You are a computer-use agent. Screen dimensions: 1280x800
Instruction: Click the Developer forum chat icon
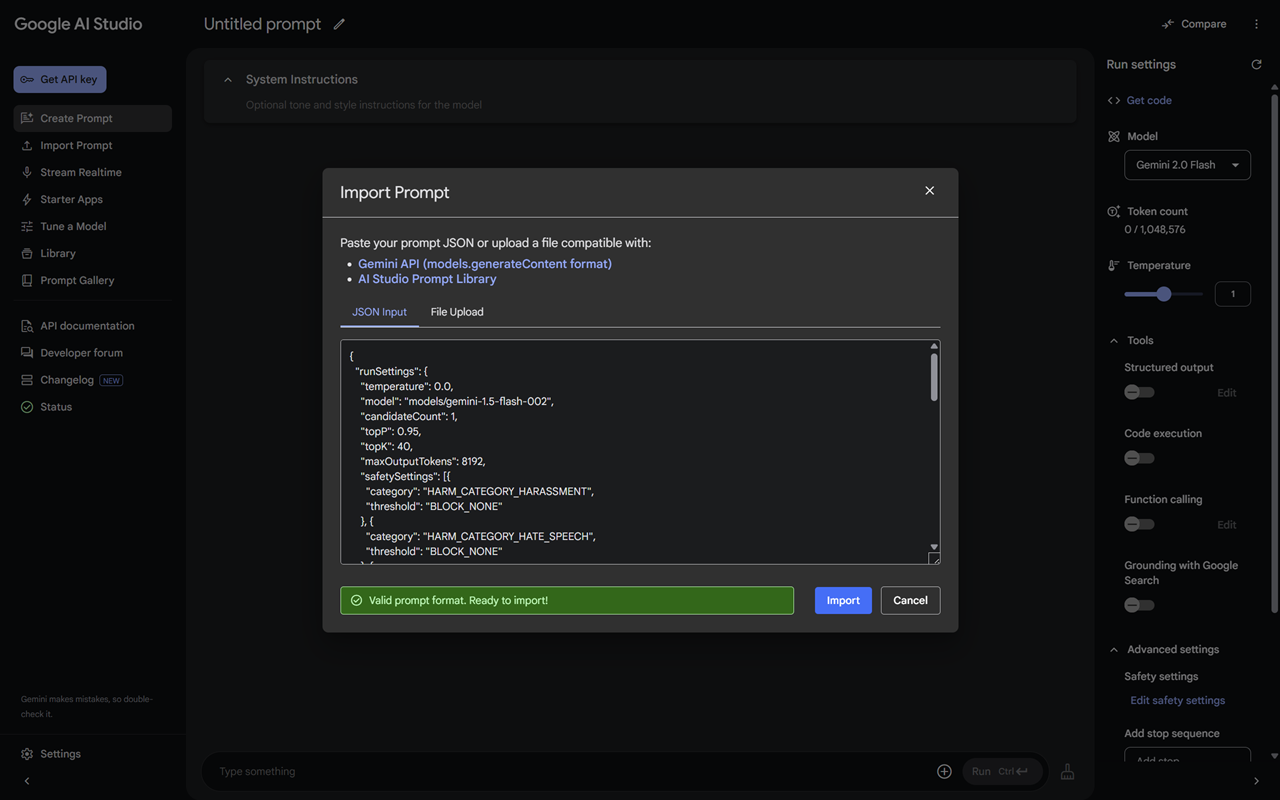[x=27, y=353]
